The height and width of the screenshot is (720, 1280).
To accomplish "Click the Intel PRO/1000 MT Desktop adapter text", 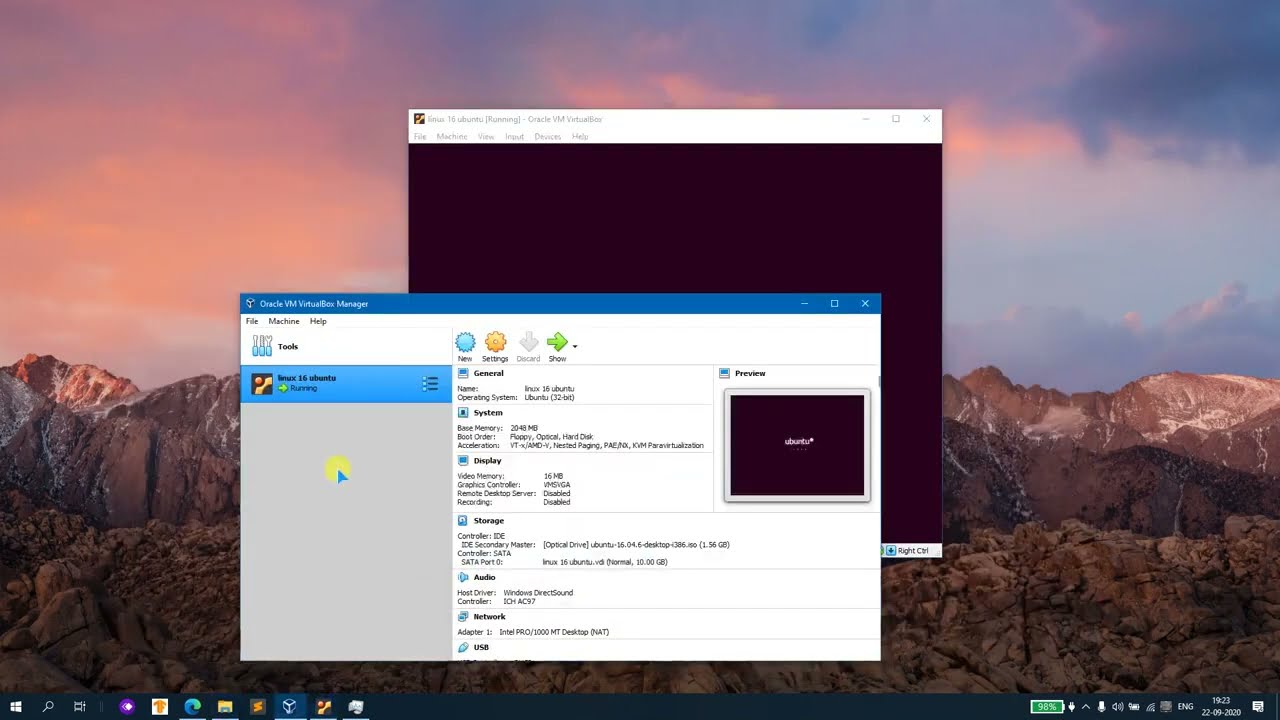I will (x=554, y=632).
